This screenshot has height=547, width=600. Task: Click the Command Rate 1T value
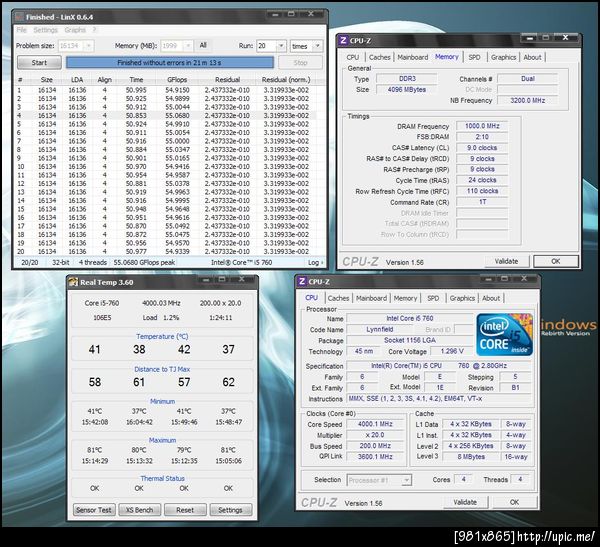point(482,202)
